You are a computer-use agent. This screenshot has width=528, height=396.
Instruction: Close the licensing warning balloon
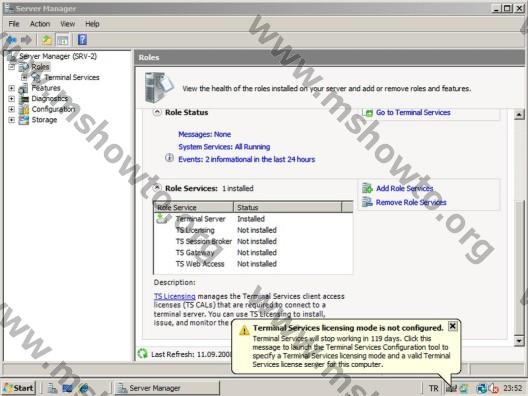[x=453, y=326]
